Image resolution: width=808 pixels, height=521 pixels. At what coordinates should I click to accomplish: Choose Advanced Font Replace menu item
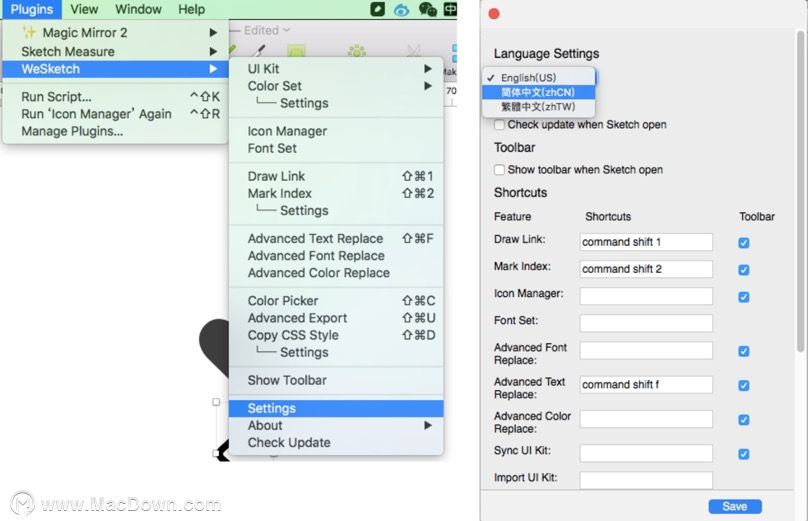[x=336, y=256]
